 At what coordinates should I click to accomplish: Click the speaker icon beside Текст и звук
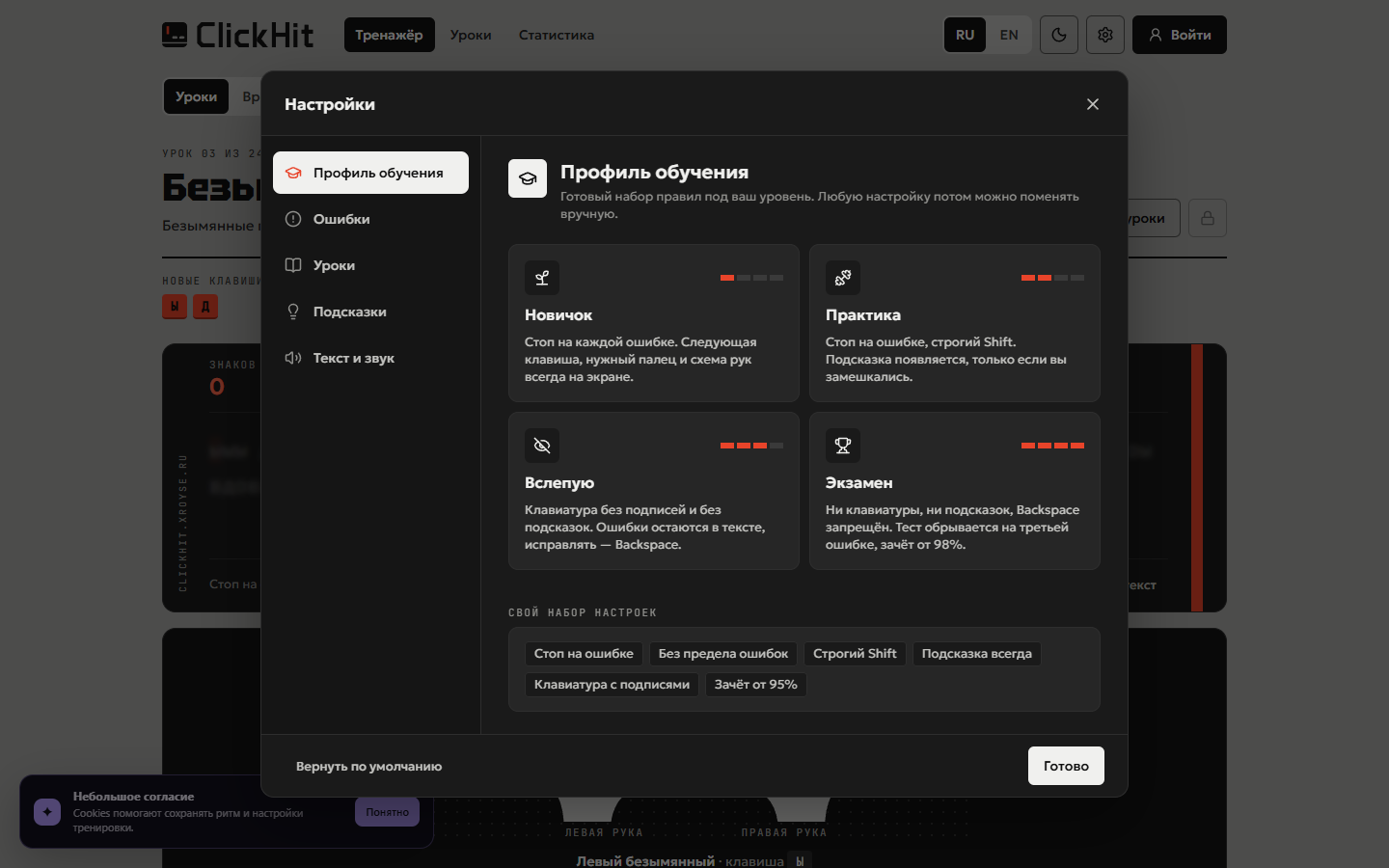click(293, 358)
